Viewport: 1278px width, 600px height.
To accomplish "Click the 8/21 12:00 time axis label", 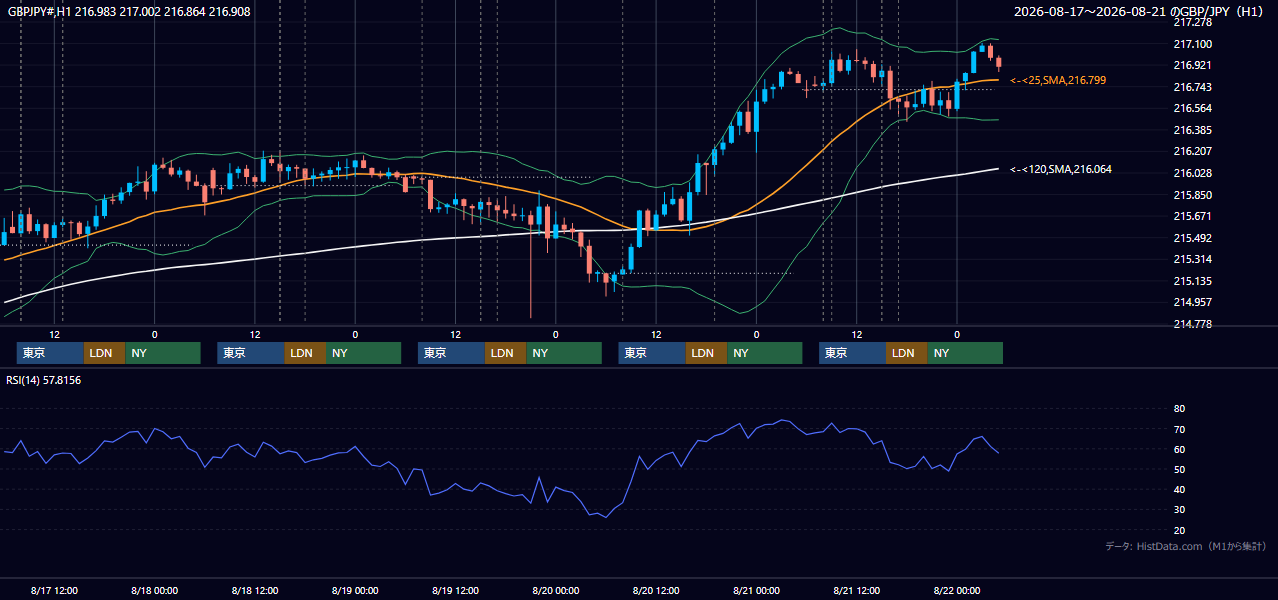I will (857, 590).
